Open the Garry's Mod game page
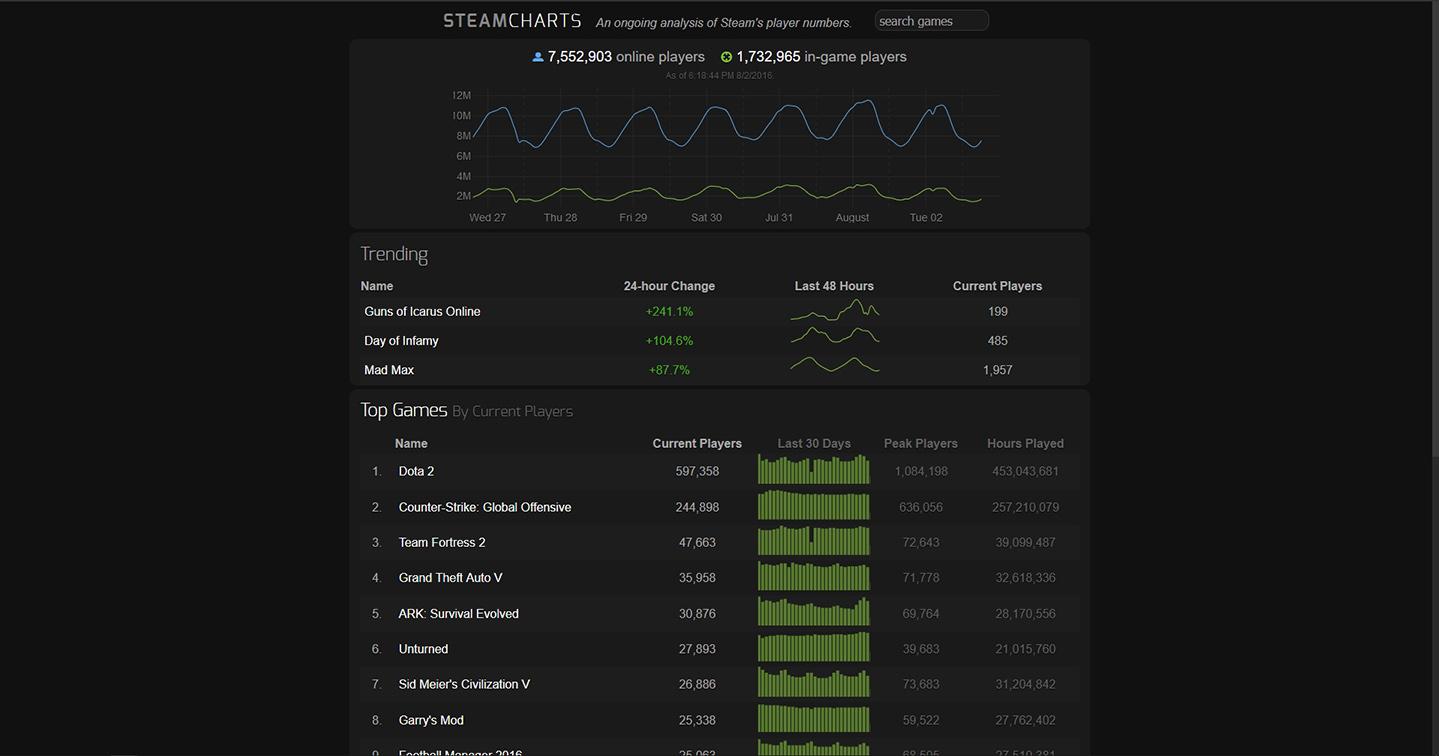The height and width of the screenshot is (756, 1439). pos(431,719)
